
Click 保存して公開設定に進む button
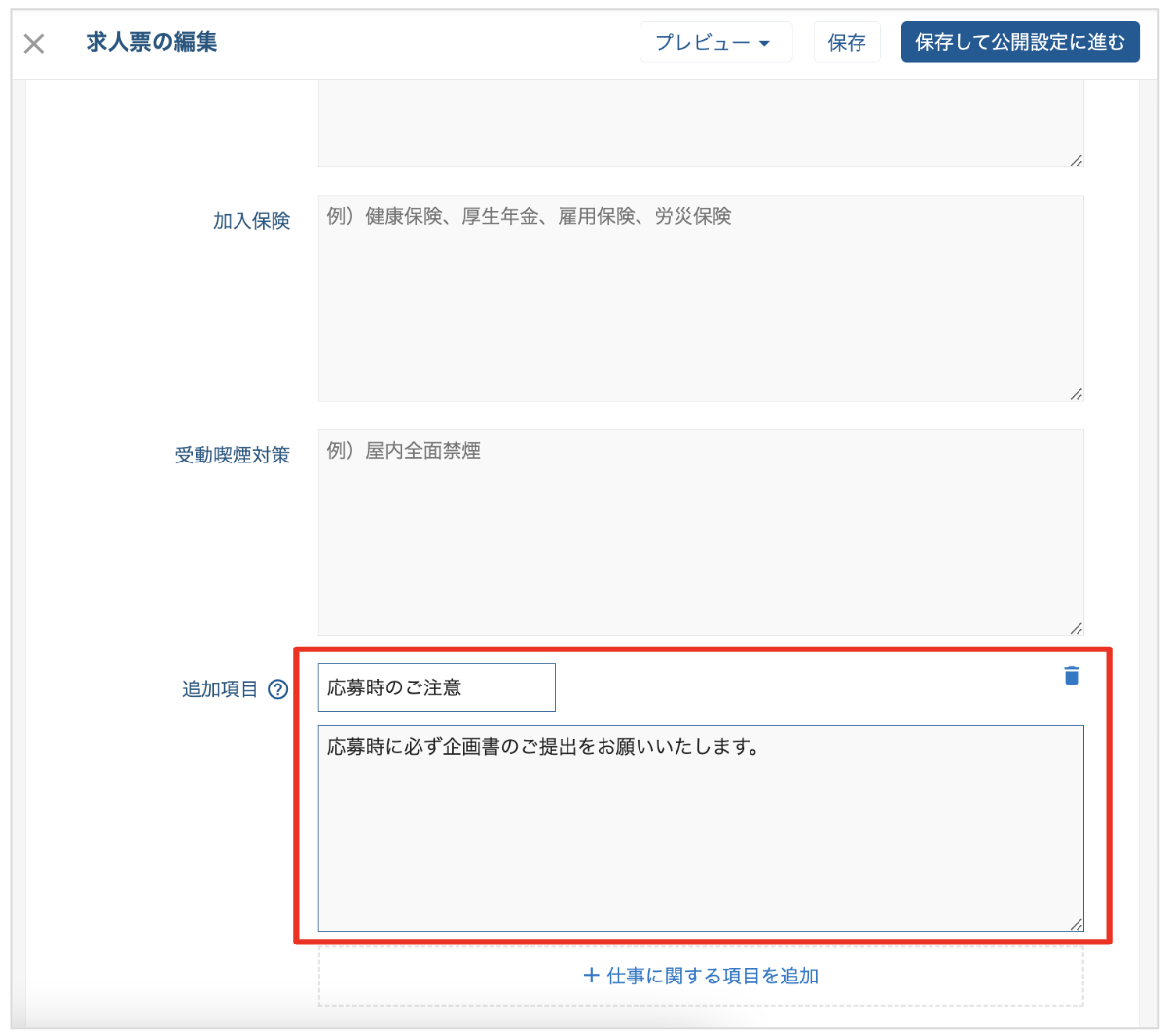pyautogui.click(x=1020, y=42)
